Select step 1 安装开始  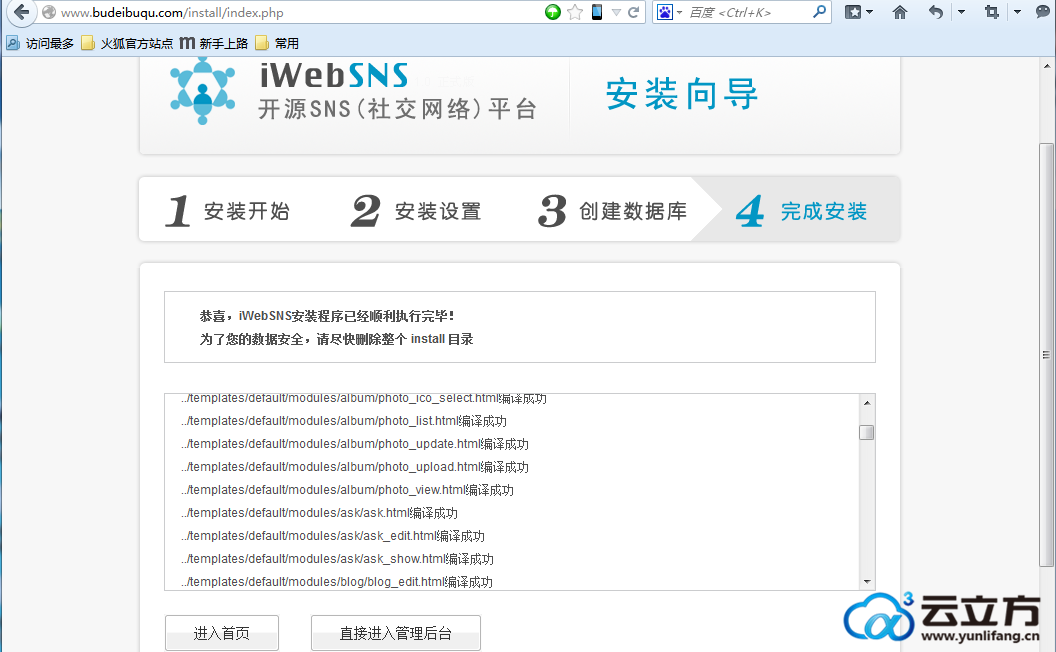point(228,211)
